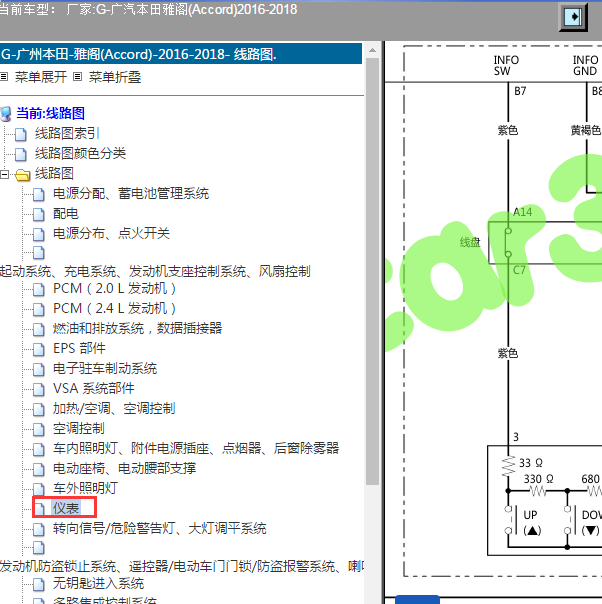Click the page icon above 起动系统 entry
602x604 pixels.
pyautogui.click(x=39, y=253)
